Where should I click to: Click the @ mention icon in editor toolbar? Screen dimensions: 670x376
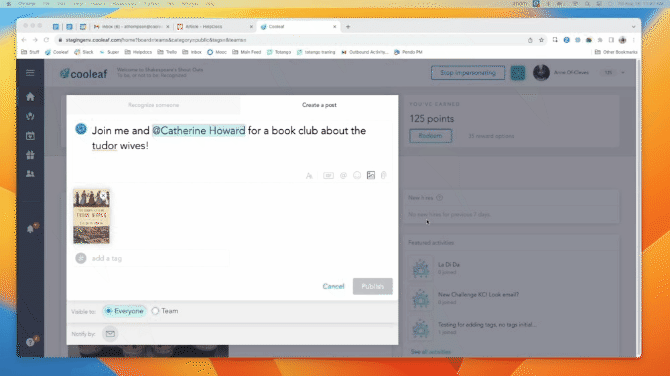tap(343, 176)
